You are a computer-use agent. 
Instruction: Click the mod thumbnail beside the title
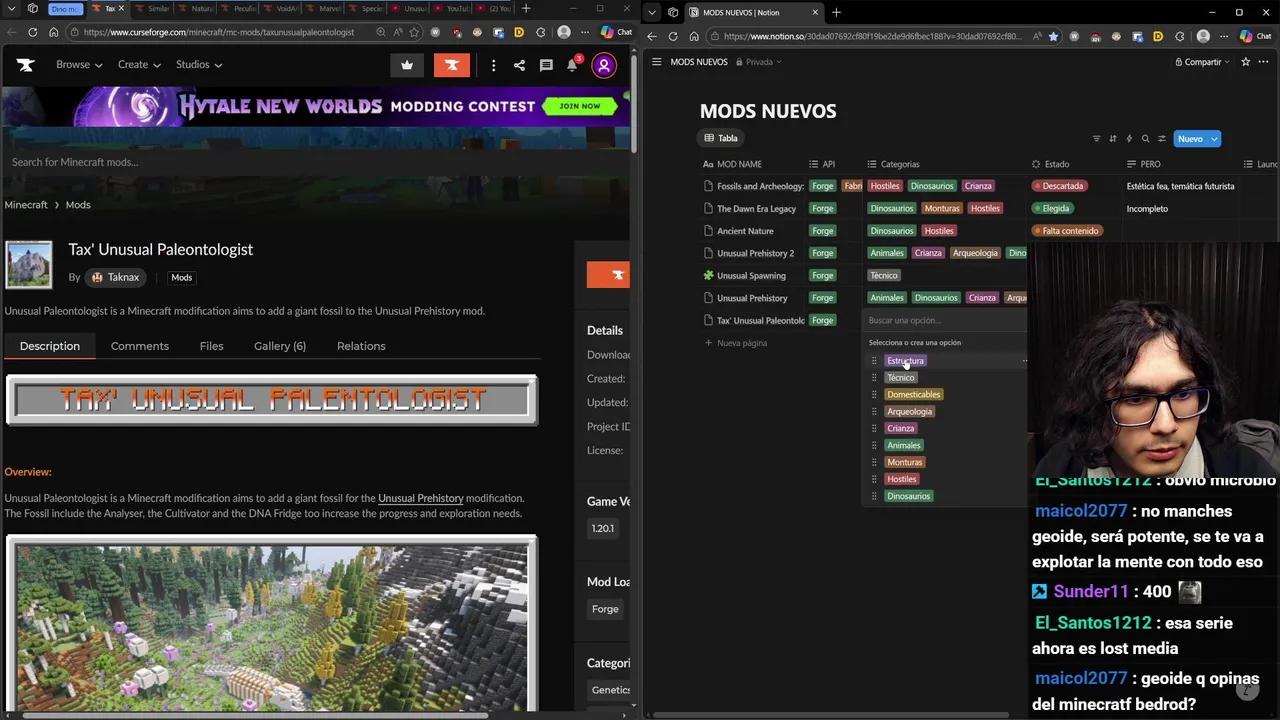click(29, 264)
